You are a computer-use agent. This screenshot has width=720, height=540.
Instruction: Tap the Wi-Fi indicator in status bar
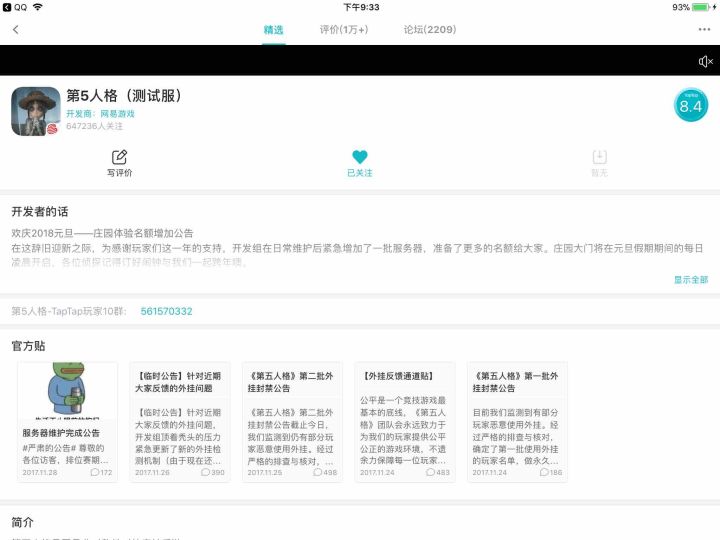click(38, 7)
